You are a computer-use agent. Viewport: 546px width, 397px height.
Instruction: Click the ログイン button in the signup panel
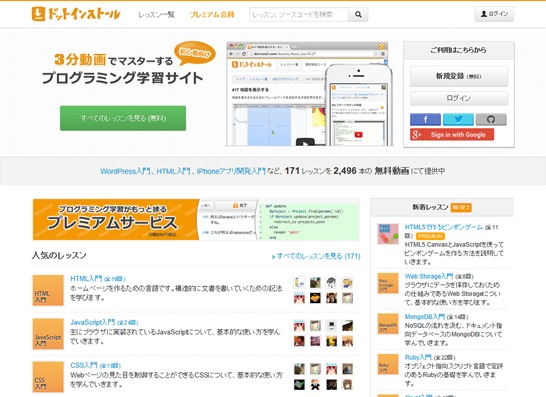tap(459, 98)
